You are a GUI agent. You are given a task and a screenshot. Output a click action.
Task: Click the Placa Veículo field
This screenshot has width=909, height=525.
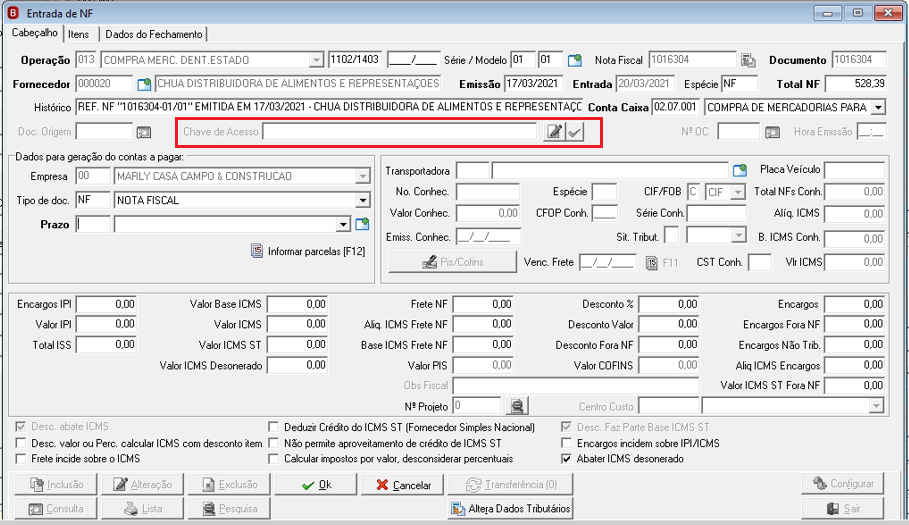click(855, 170)
